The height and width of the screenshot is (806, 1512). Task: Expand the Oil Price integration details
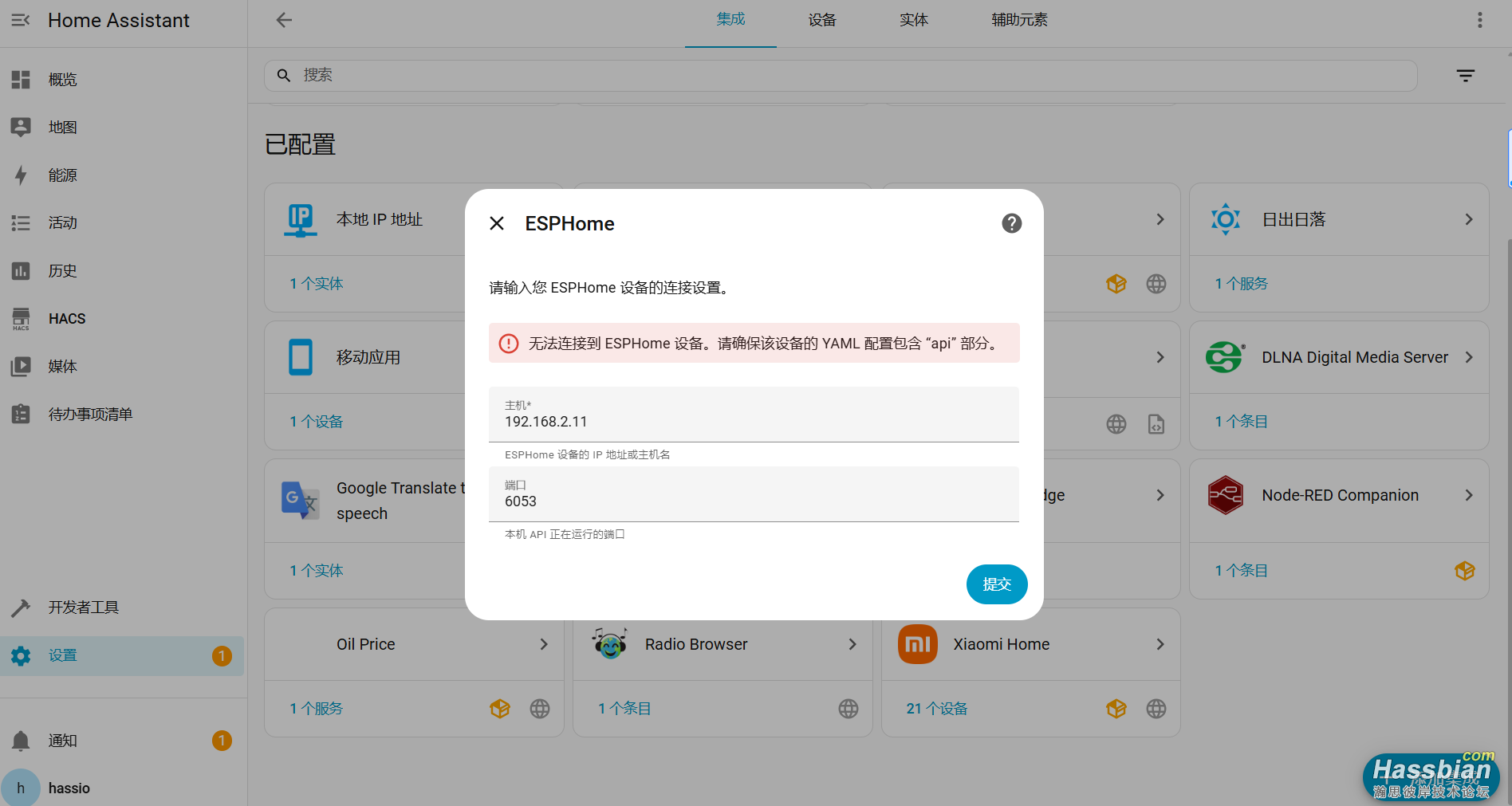(x=544, y=644)
